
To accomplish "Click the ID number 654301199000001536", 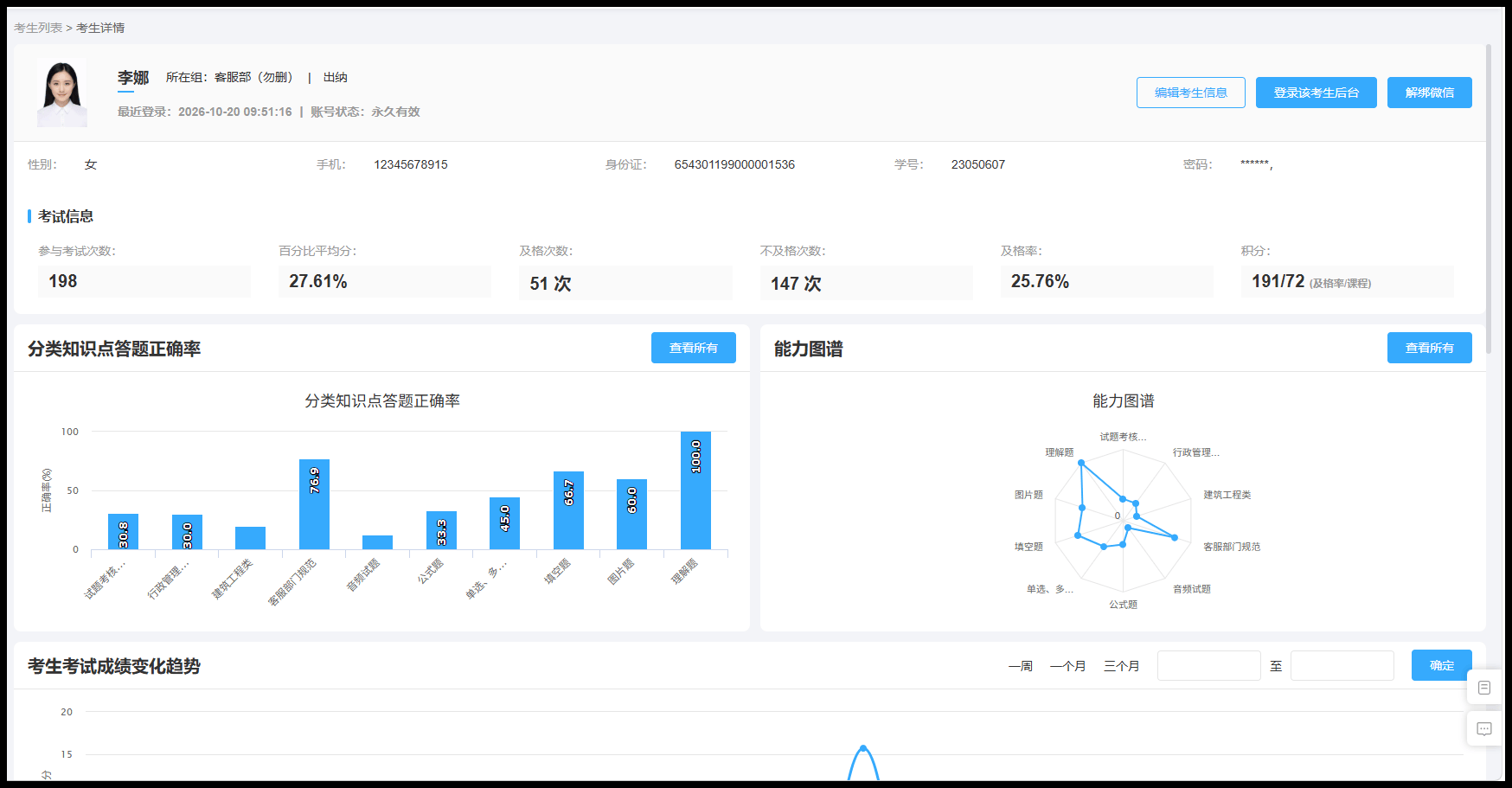I will (x=734, y=164).
